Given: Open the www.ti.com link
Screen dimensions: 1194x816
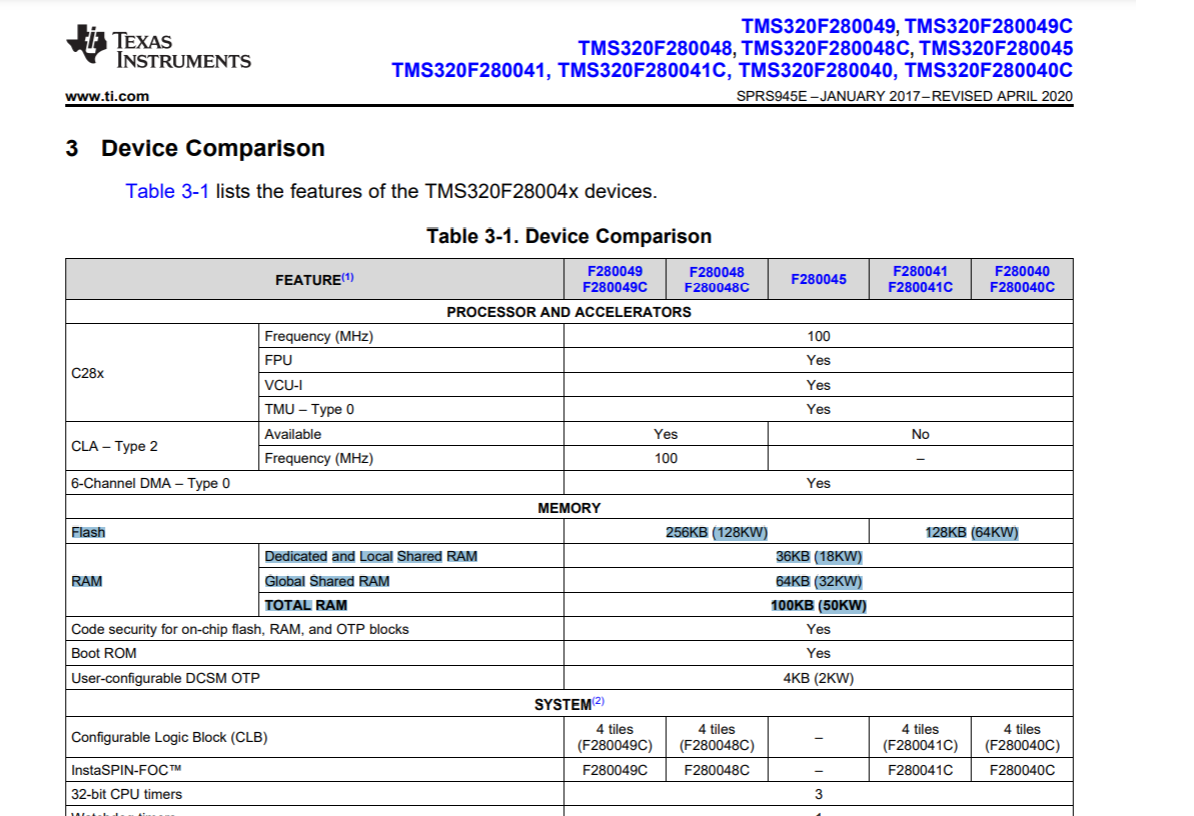Looking at the screenshot, I should click(x=107, y=96).
